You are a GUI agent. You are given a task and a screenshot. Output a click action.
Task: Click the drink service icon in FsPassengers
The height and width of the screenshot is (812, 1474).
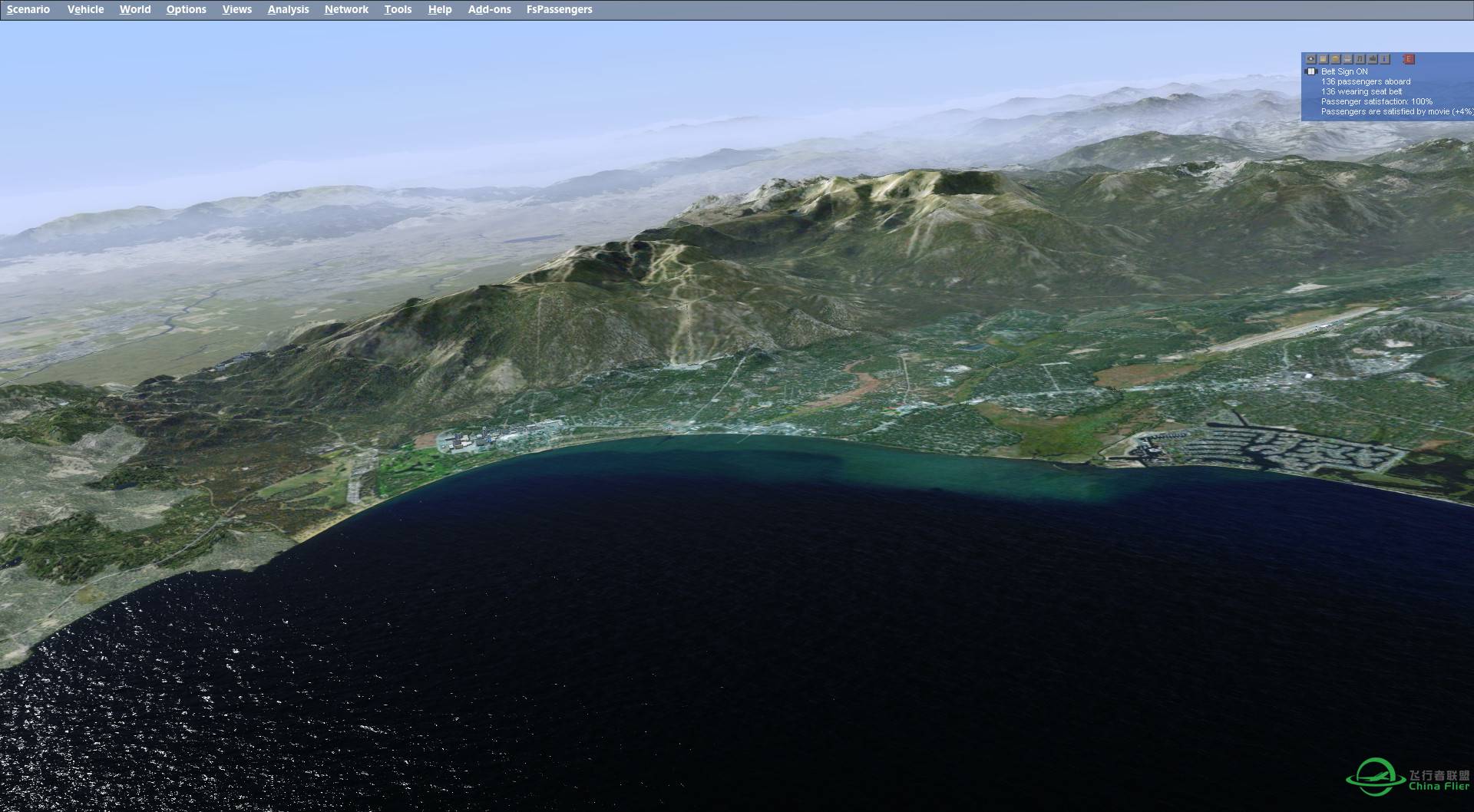click(1348, 59)
